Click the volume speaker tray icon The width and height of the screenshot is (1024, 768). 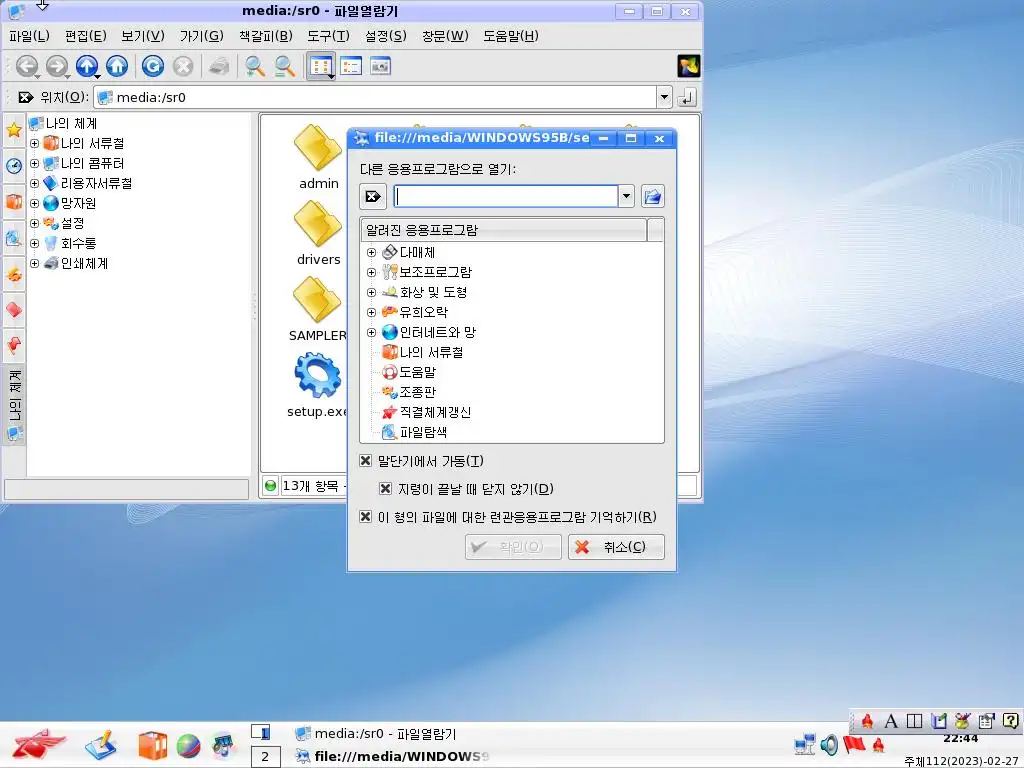coord(829,744)
